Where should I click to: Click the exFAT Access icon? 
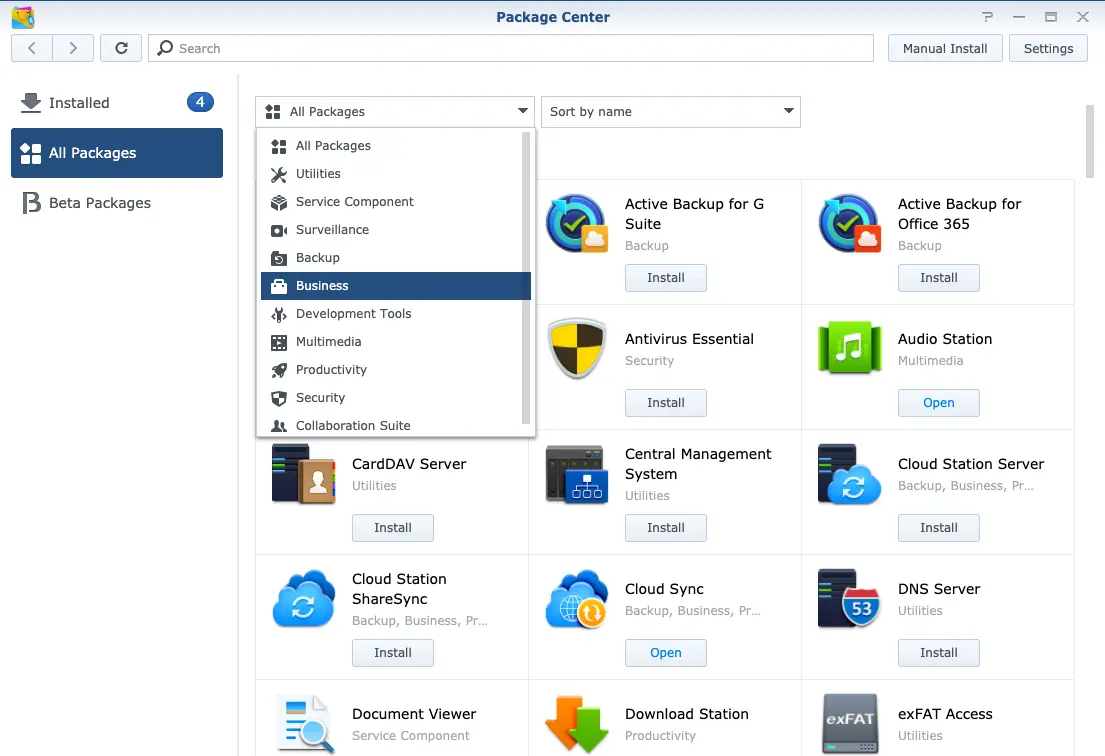click(850, 724)
